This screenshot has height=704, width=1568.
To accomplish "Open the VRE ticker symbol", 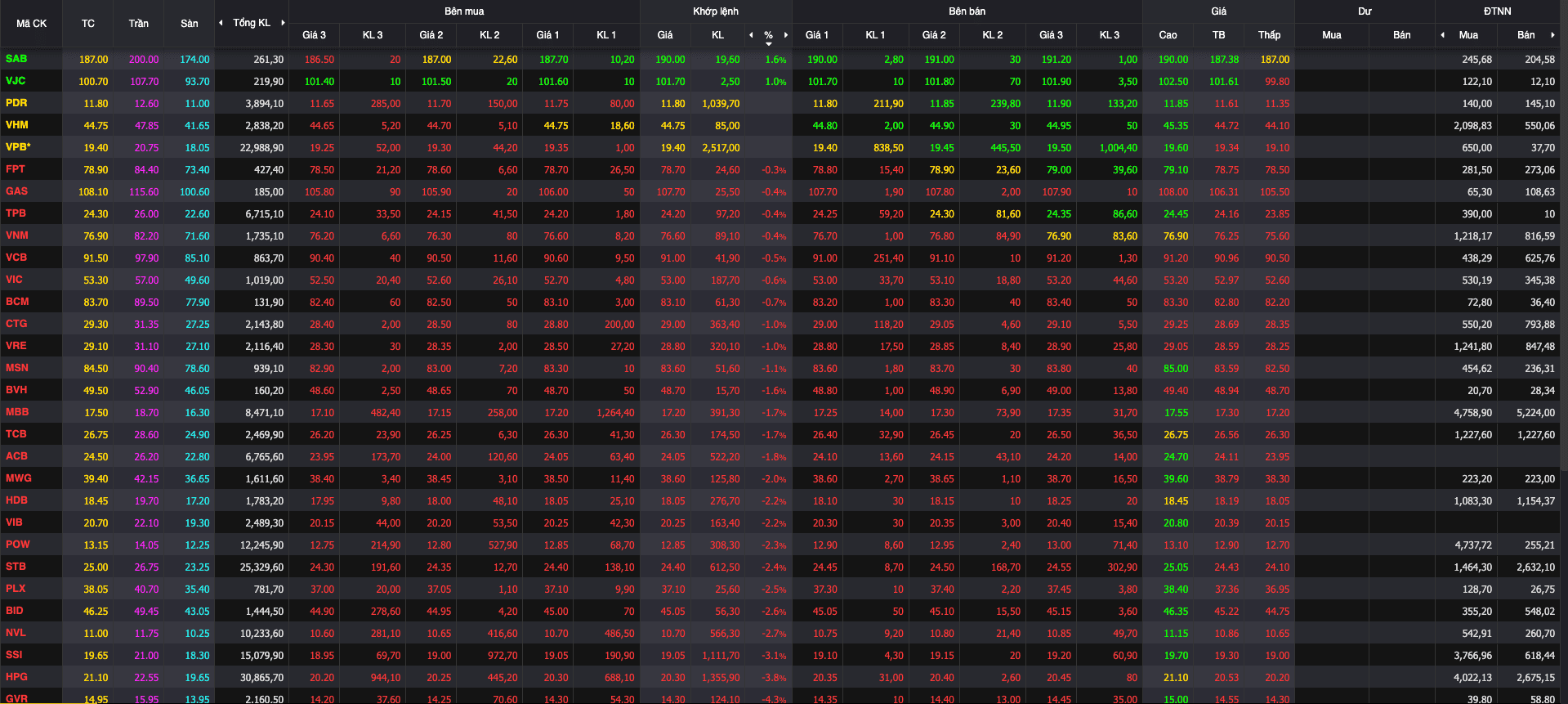I will click(16, 346).
